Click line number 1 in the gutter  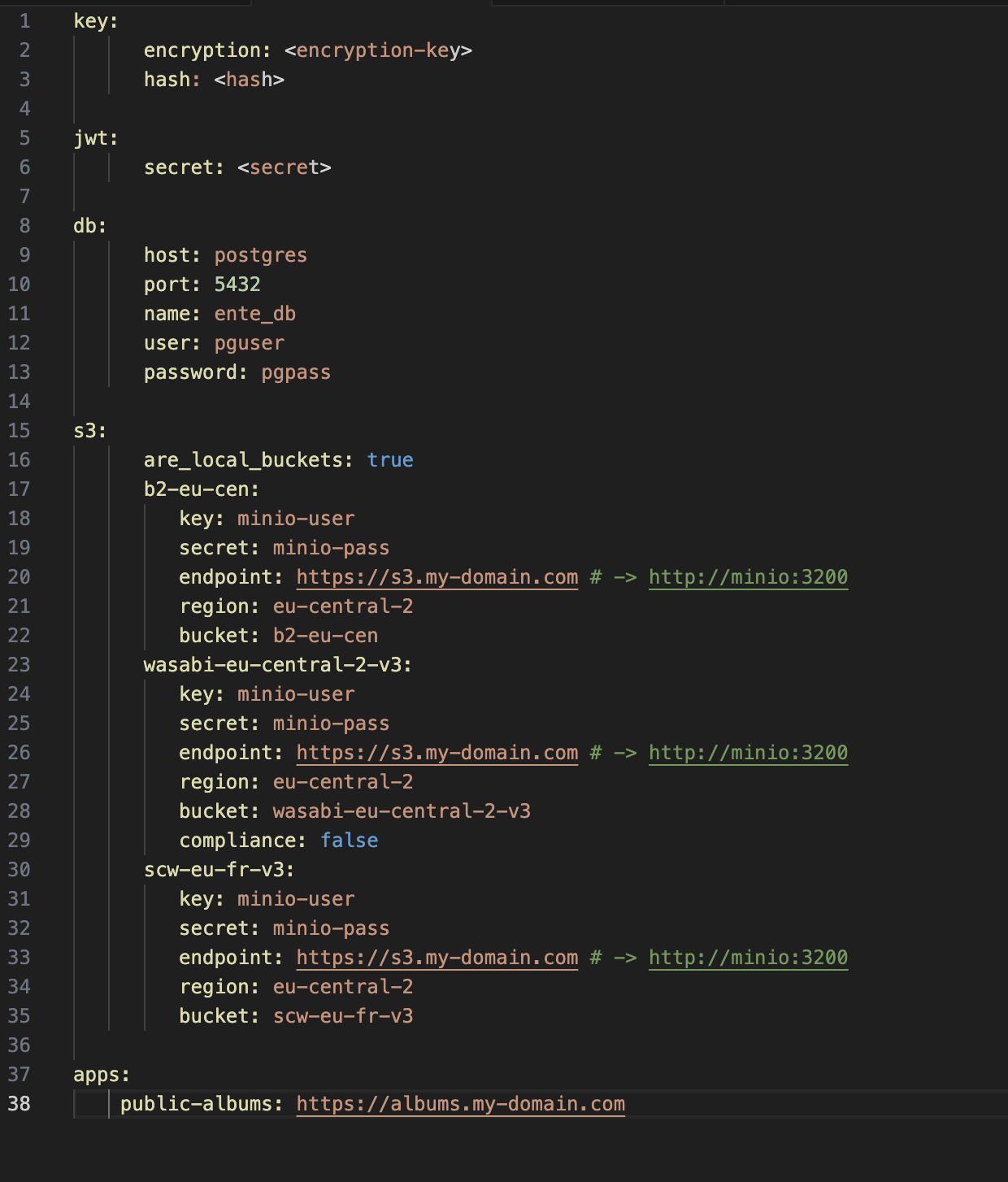click(24, 21)
